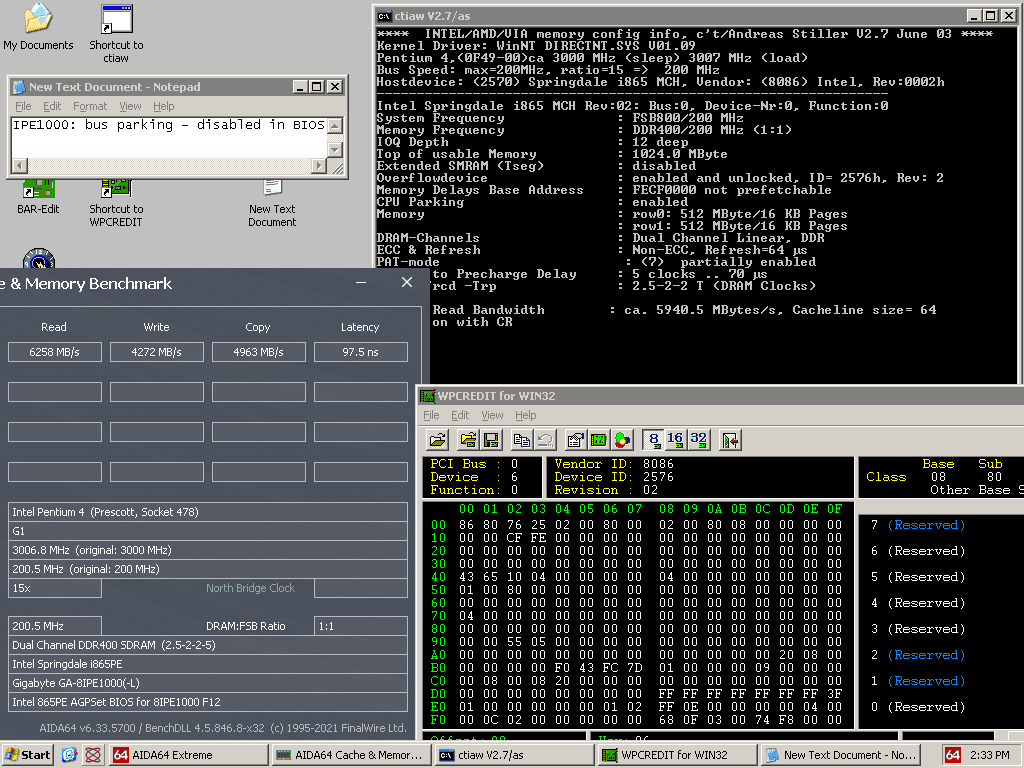Launch Internet Explorer from the quick launch
Viewport: 1024px width, 768px height.
coord(69,755)
